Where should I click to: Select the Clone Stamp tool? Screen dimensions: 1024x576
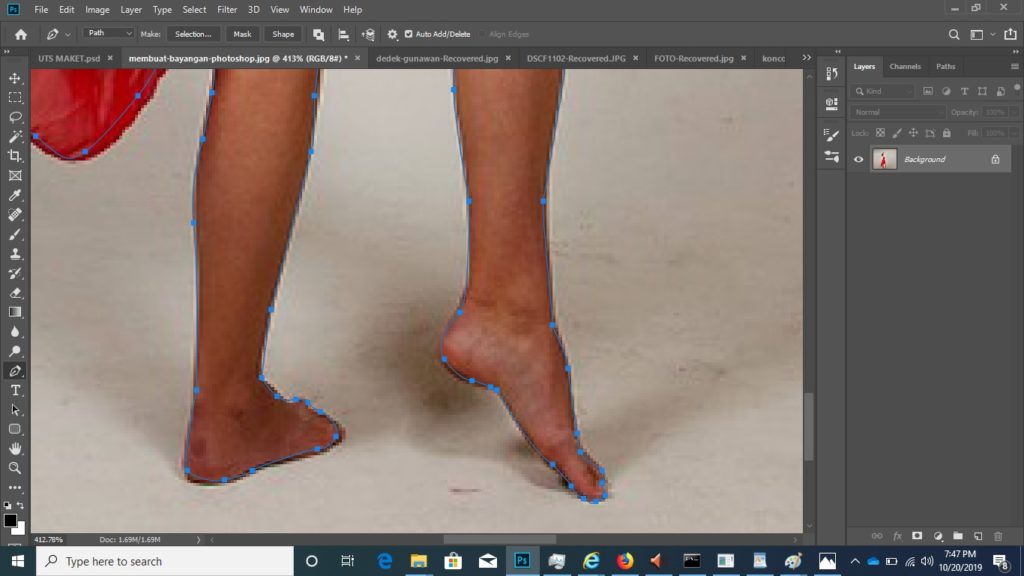15,254
